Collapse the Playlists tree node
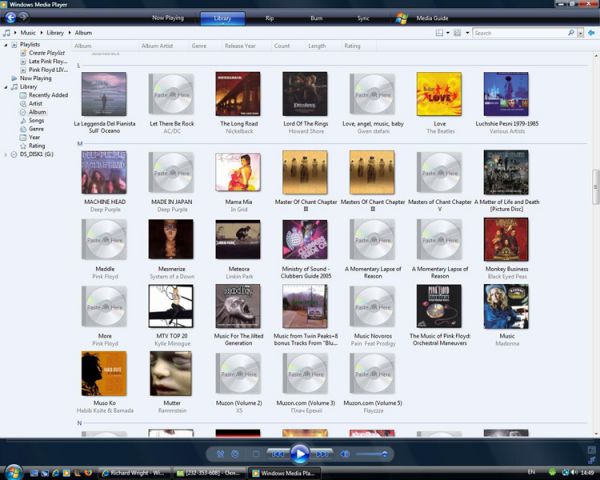 click(x=6, y=45)
